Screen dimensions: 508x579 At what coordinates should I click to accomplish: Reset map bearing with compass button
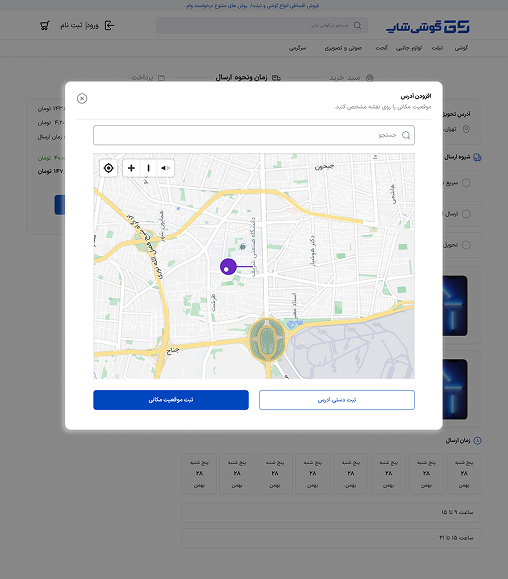(165, 168)
